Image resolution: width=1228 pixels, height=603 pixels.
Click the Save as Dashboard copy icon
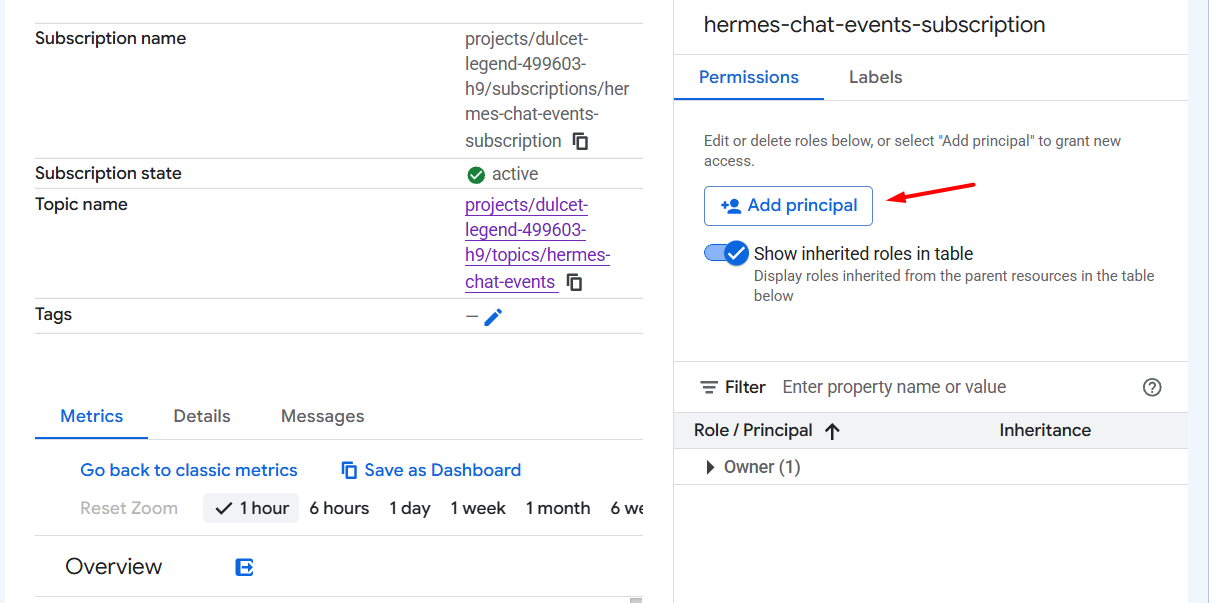pyautogui.click(x=349, y=470)
